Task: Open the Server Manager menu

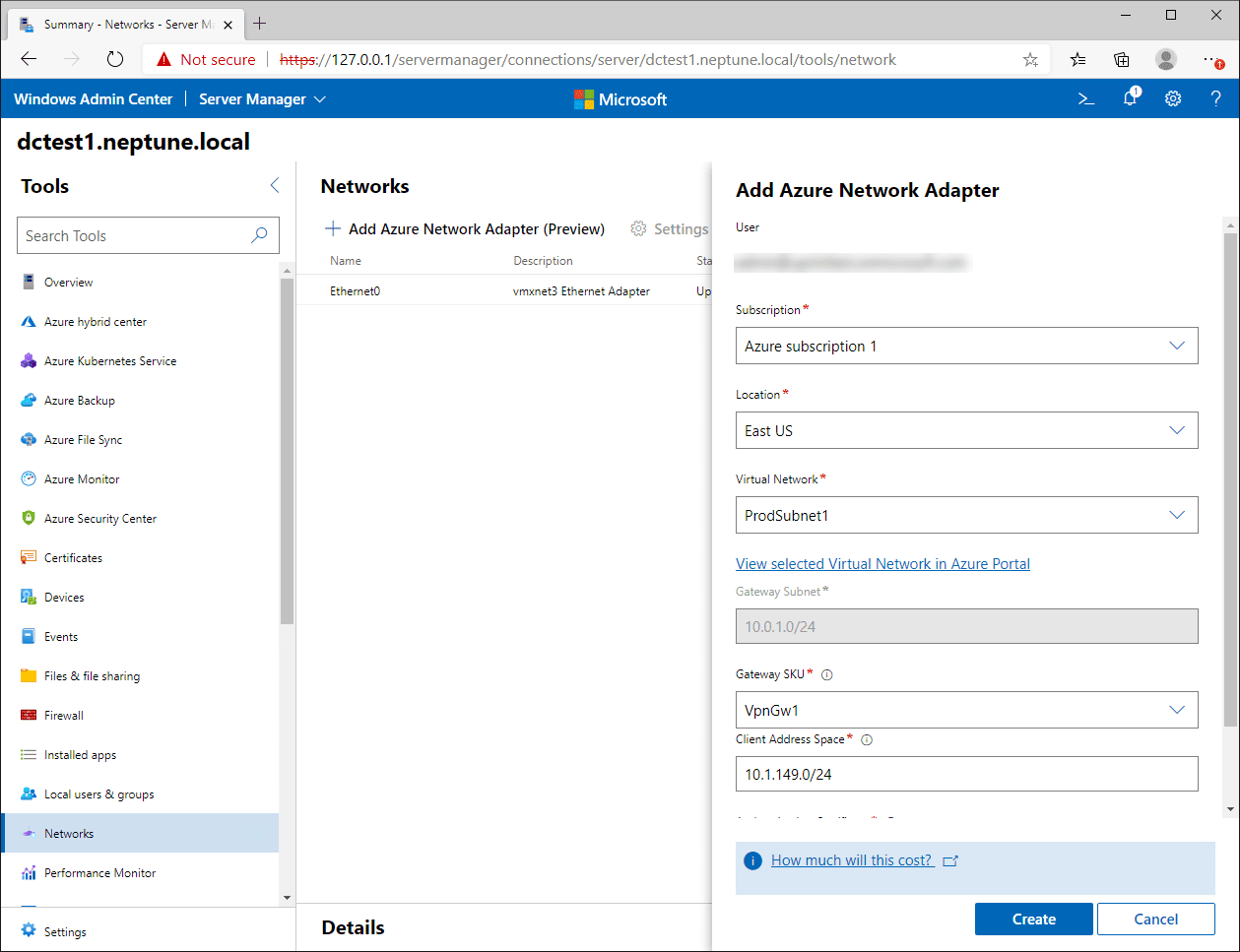Action: [x=261, y=98]
